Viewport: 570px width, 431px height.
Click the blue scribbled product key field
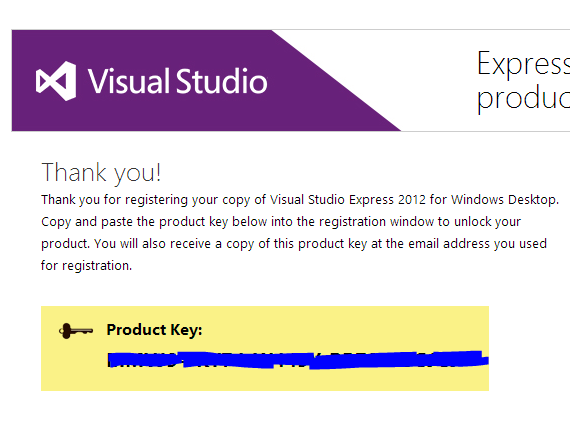click(x=298, y=360)
